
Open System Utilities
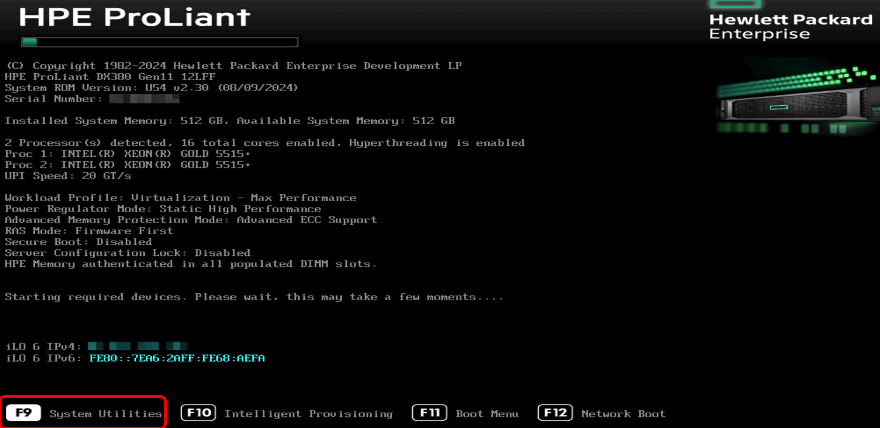click(x=106, y=414)
